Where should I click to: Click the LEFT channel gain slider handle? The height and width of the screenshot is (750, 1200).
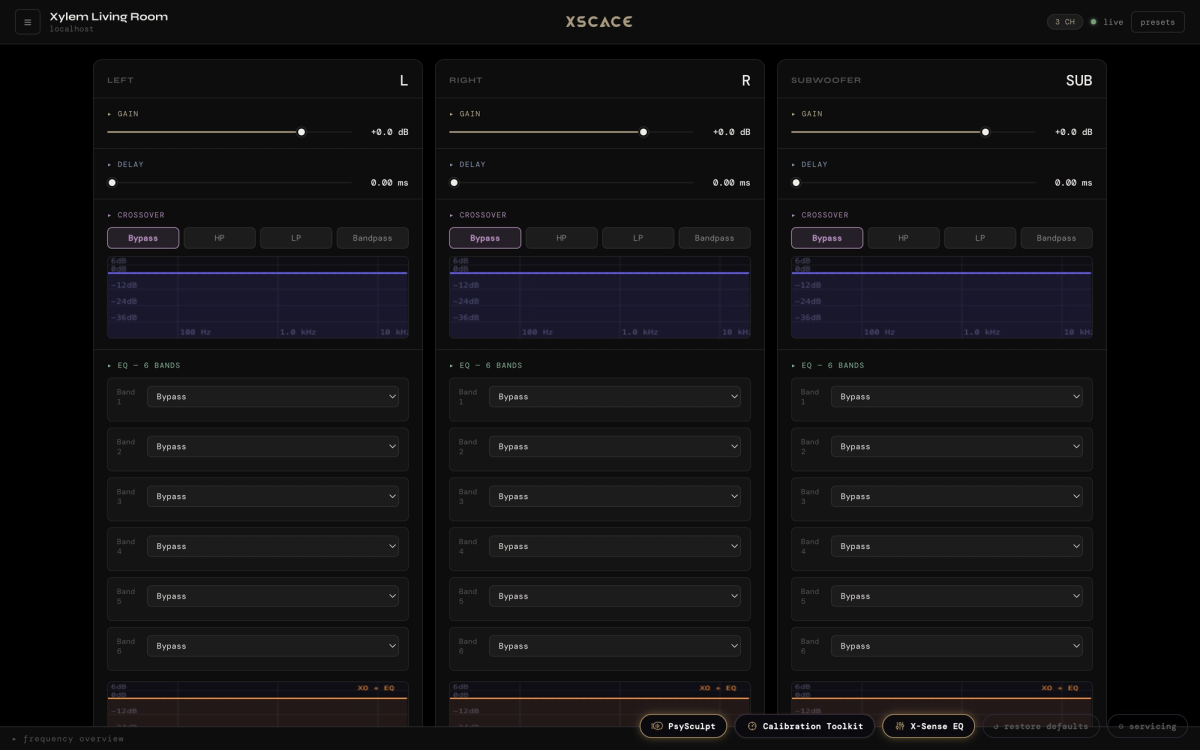pyautogui.click(x=301, y=132)
